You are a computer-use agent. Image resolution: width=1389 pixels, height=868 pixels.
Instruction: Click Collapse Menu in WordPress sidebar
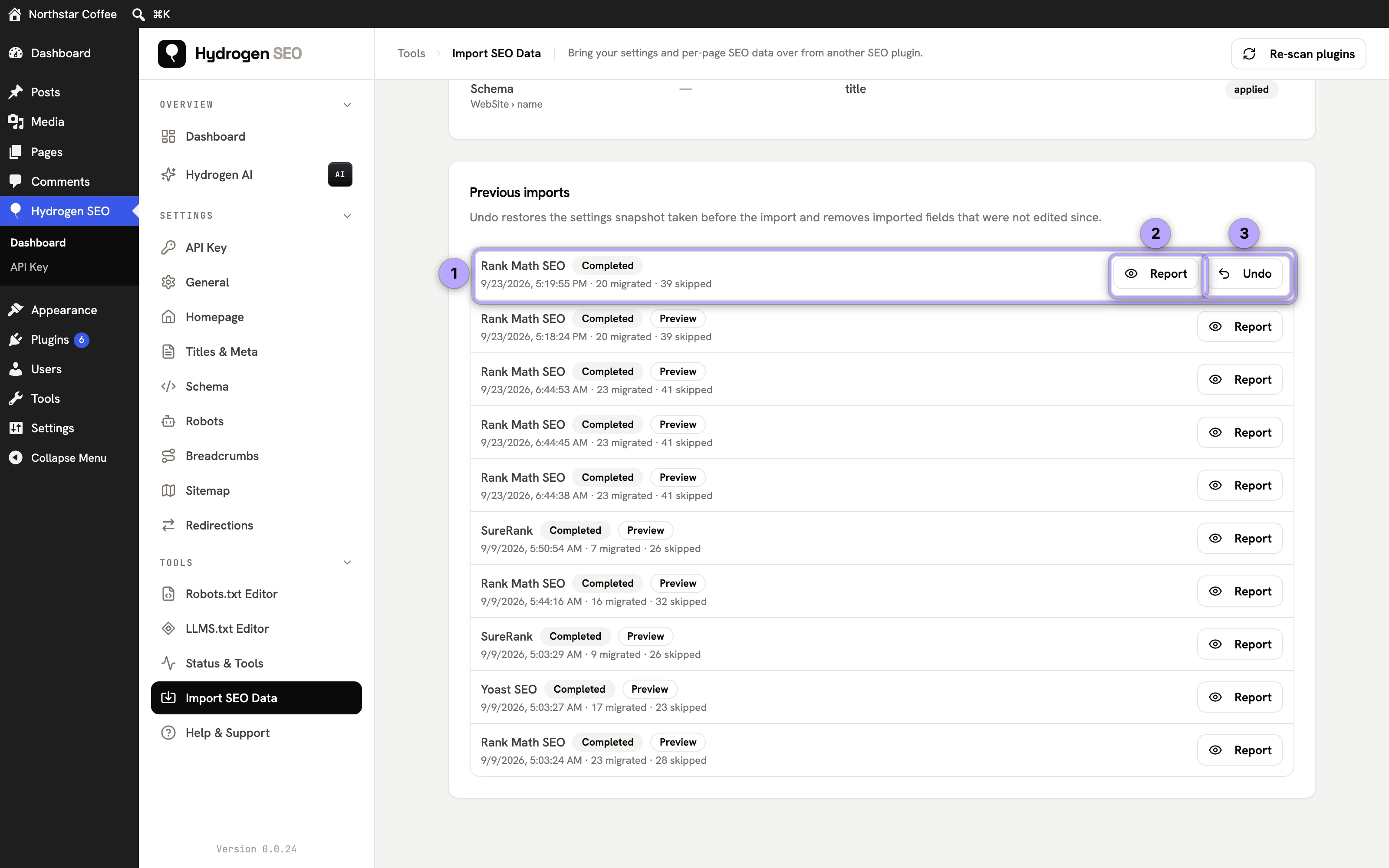click(69, 457)
